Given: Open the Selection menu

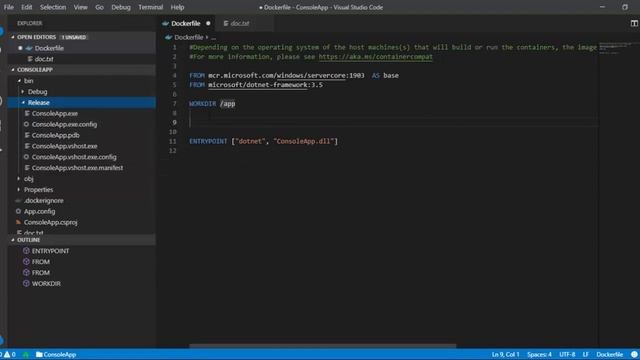Looking at the screenshot, I should coord(53,7).
